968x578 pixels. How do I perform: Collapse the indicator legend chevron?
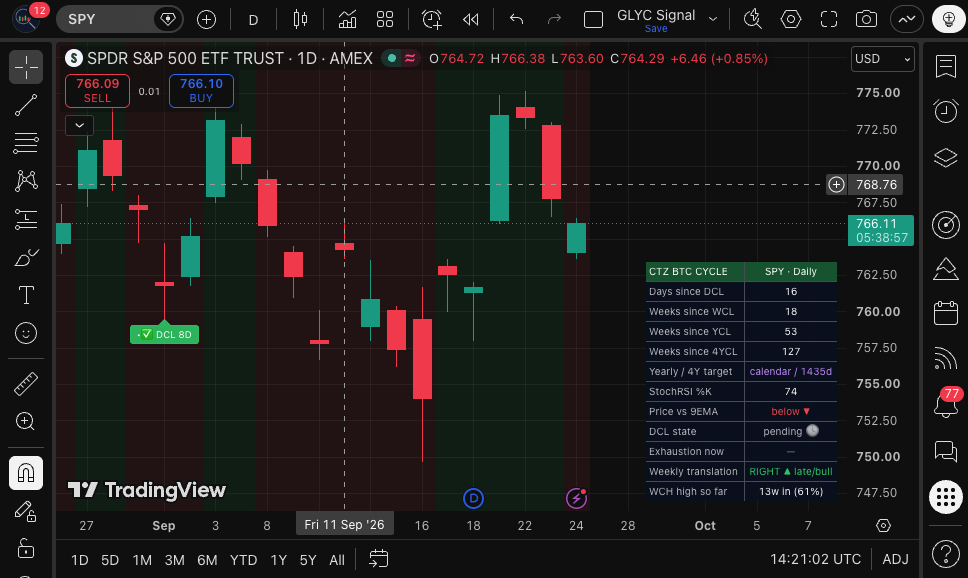pyautogui.click(x=80, y=125)
